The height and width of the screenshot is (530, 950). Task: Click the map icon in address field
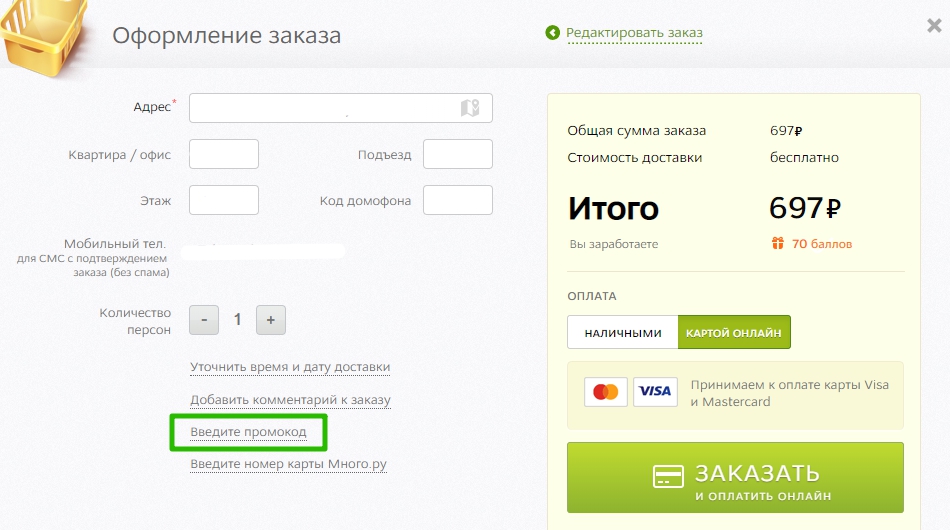pos(470,108)
